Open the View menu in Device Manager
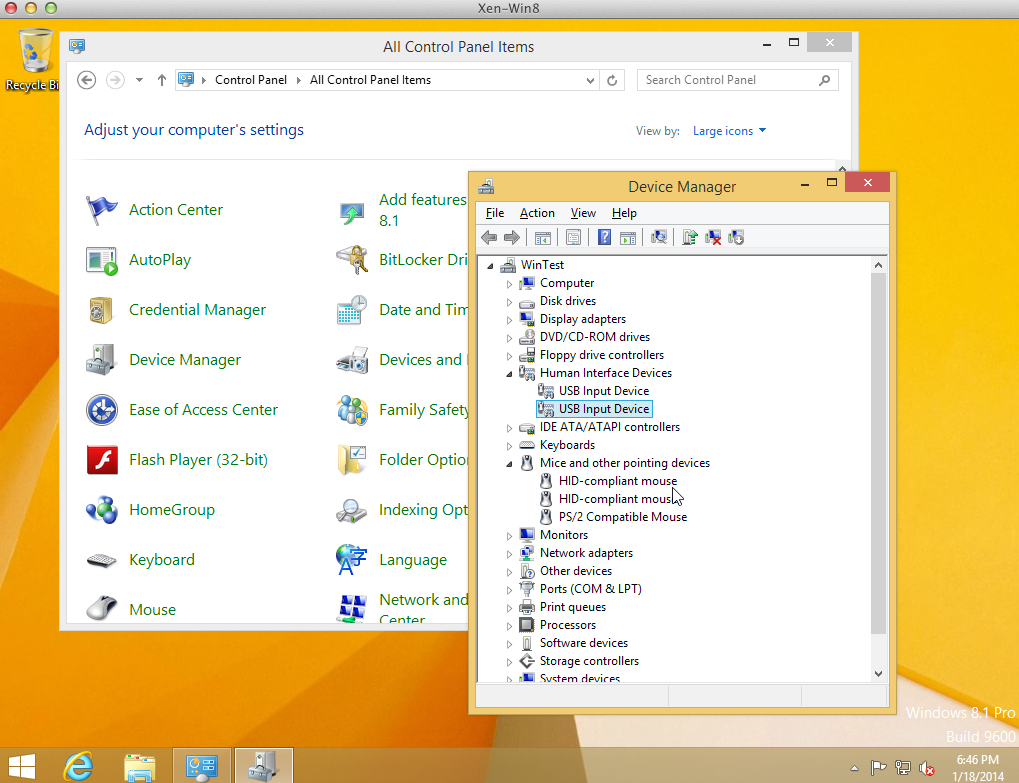 (583, 213)
